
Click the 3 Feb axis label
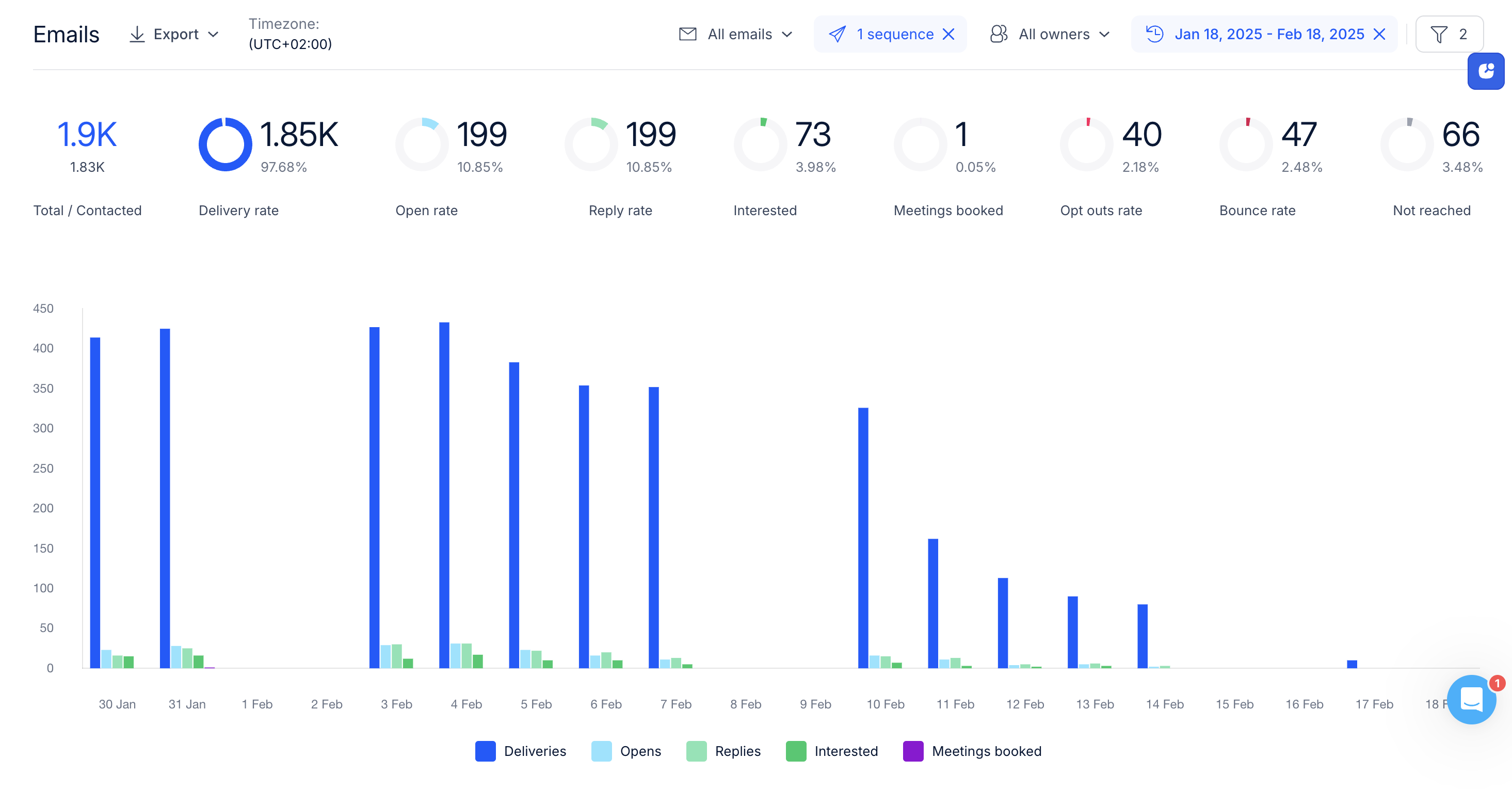click(397, 704)
